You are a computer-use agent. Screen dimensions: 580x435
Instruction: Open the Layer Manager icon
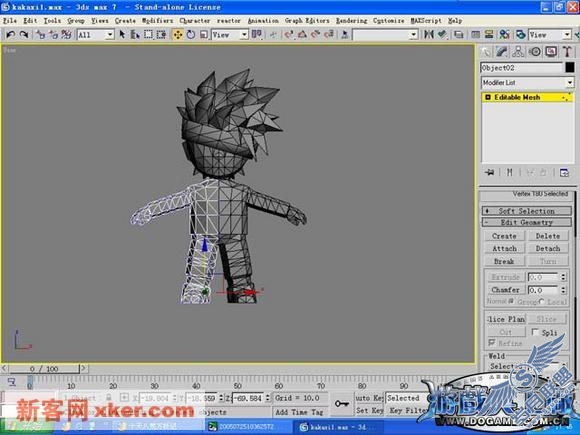[x=459, y=35]
